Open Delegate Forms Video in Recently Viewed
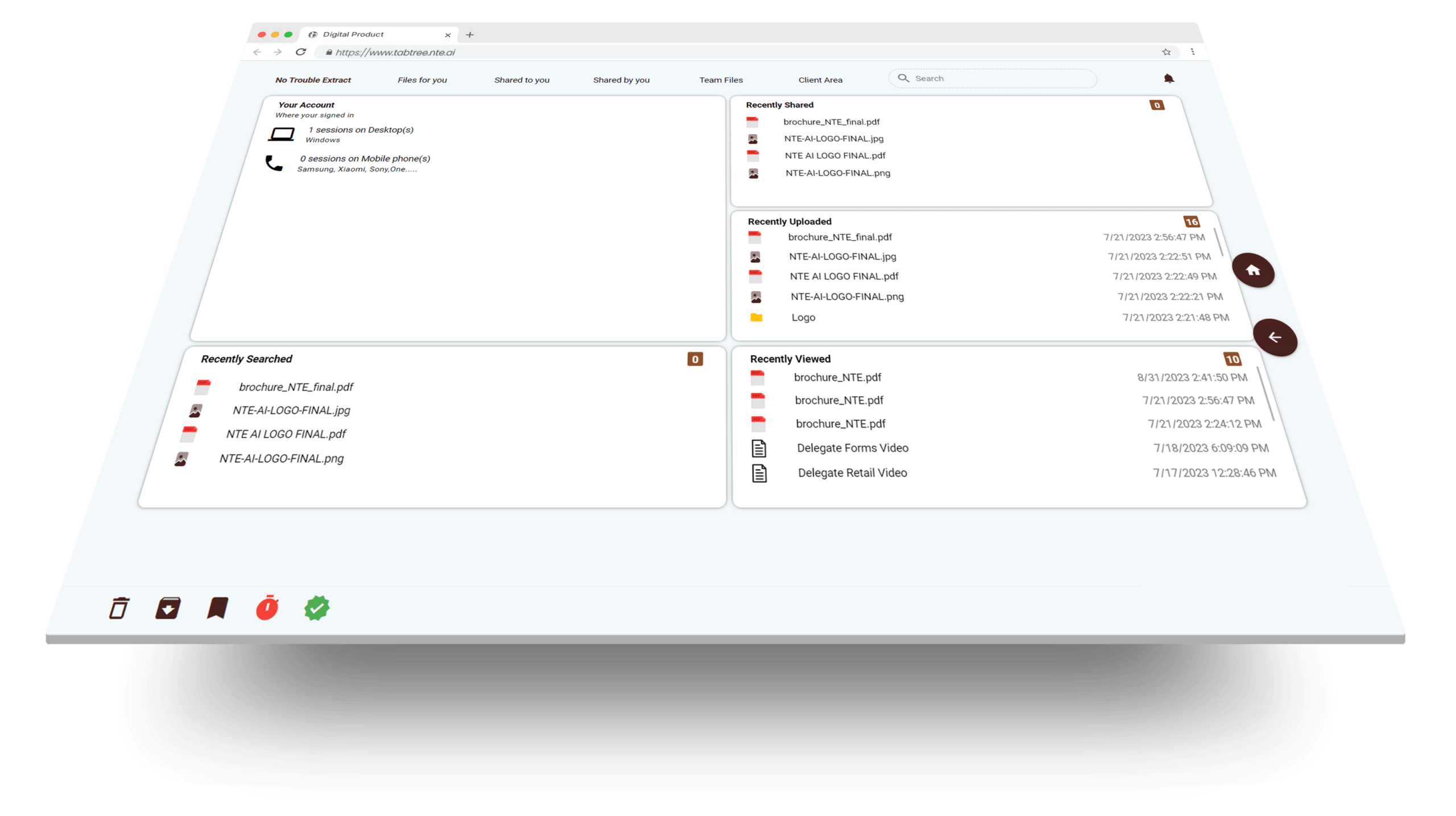 (852, 448)
